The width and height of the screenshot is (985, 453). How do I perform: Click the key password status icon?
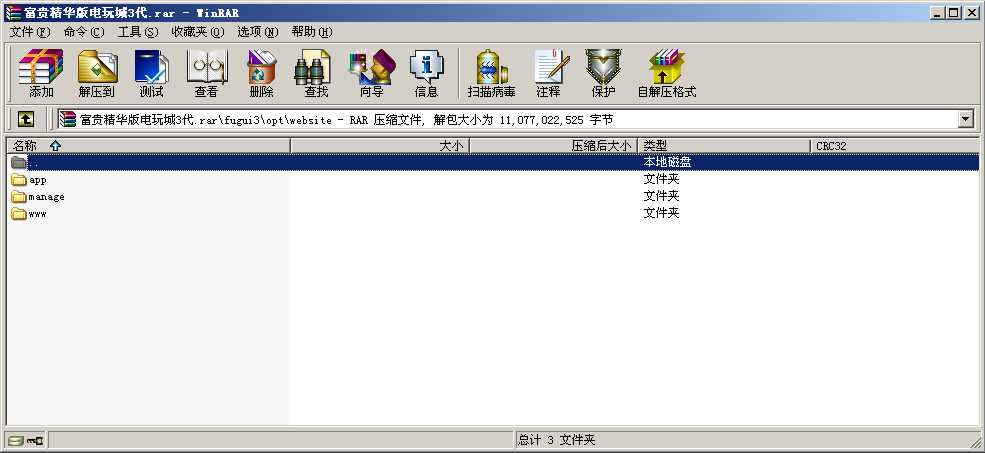(35, 440)
